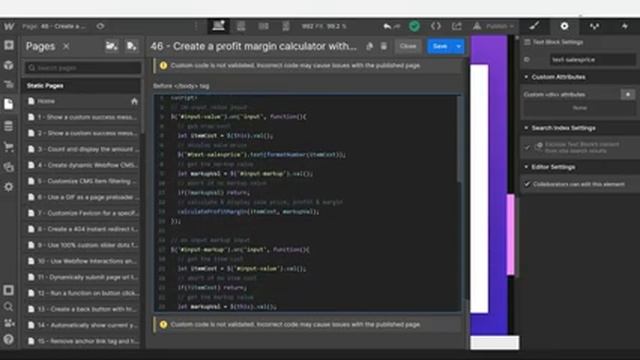Open page 9 - Use 100% custom slider
Screen dimensions: 640x360
pos(83,245)
